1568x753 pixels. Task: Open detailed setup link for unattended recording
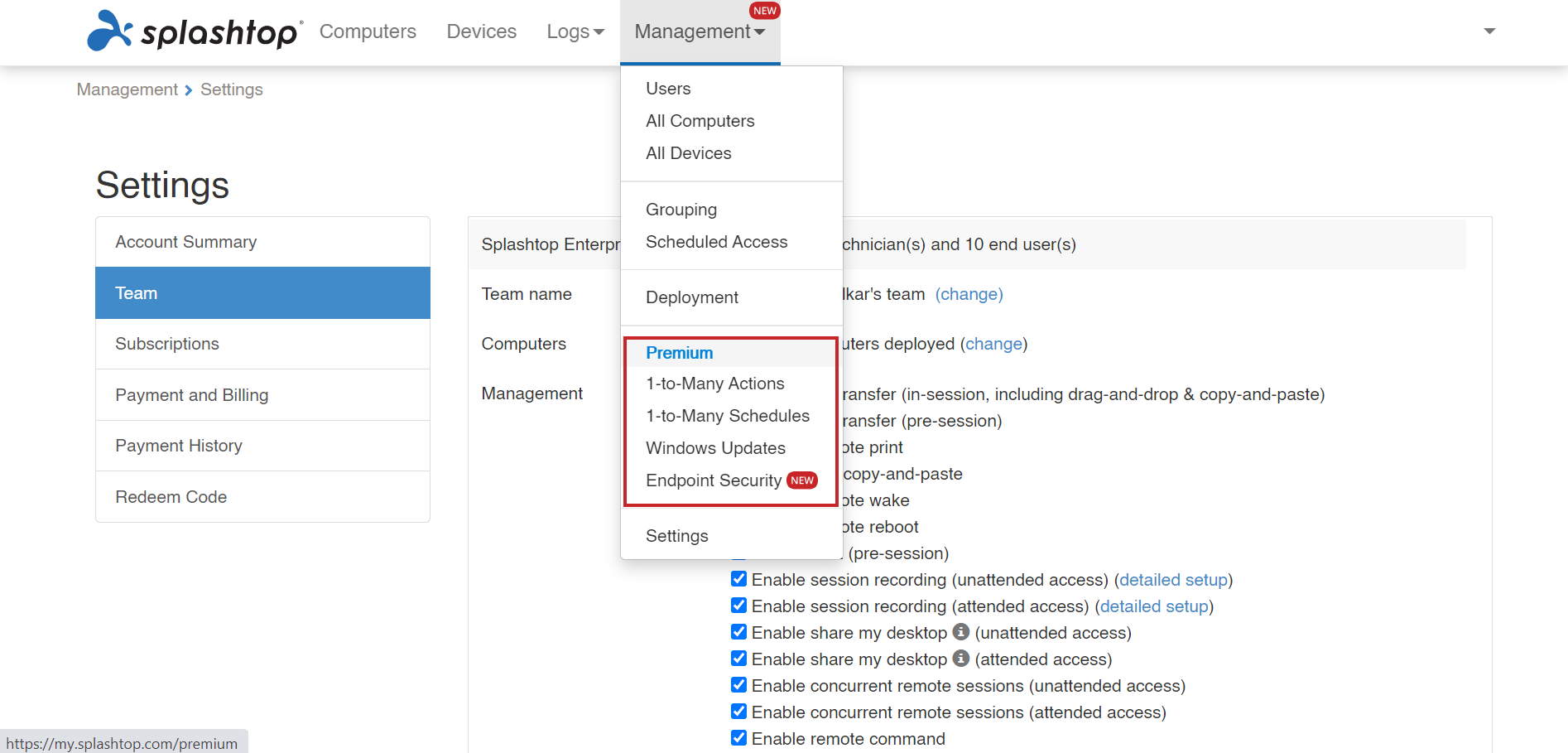point(1173,580)
